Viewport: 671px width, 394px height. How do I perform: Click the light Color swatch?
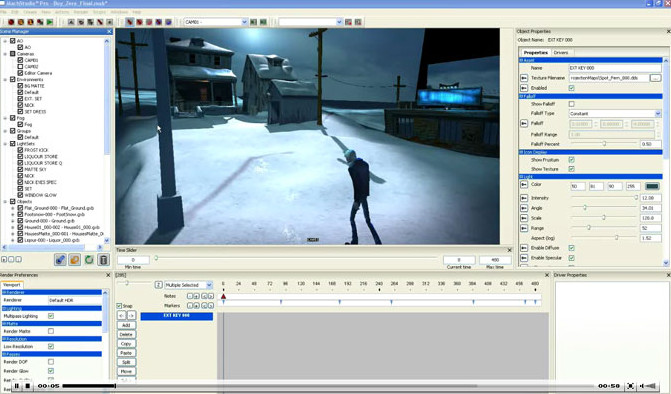652,186
